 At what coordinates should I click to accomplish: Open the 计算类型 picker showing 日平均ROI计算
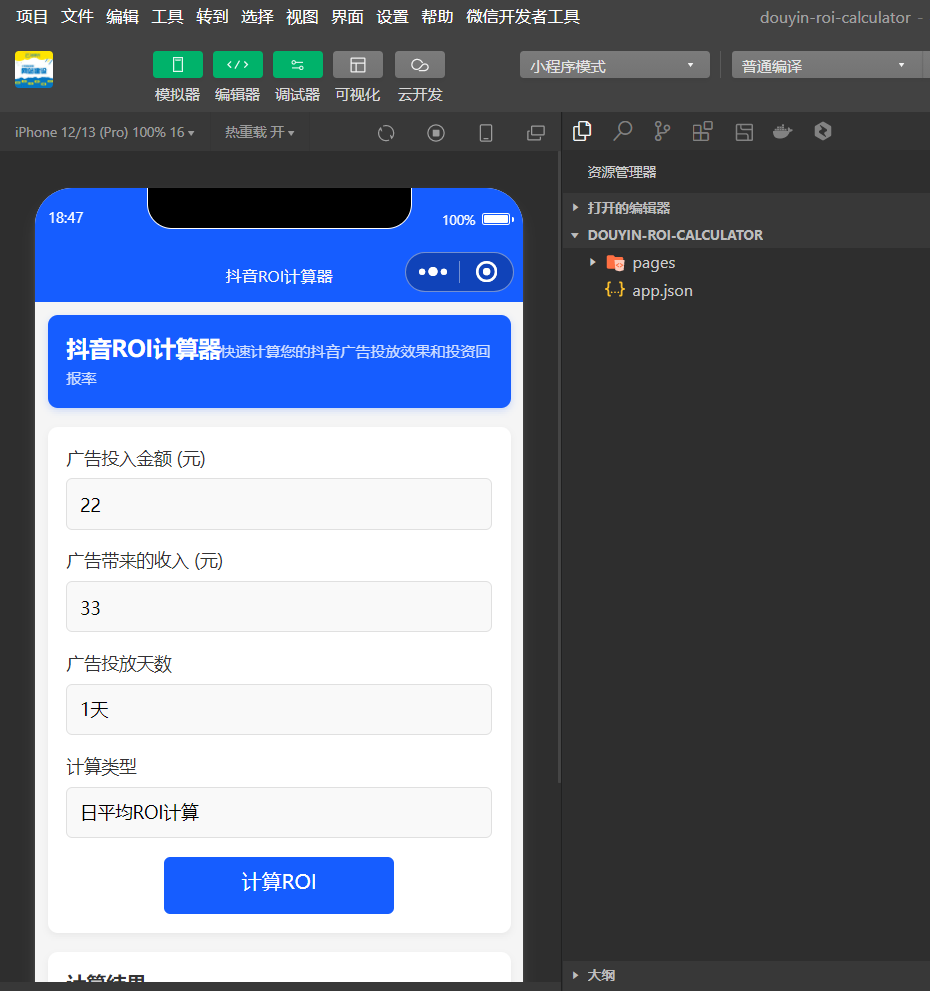279,812
